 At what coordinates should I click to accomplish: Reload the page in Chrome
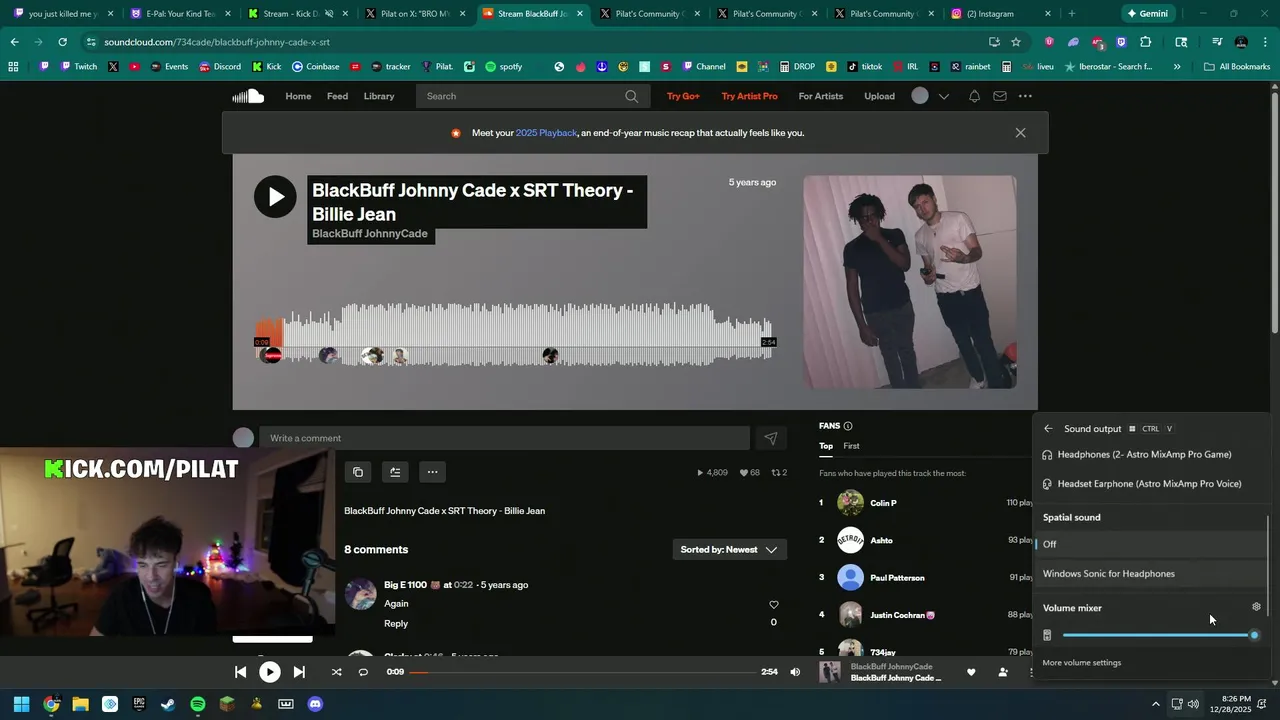coord(62,42)
